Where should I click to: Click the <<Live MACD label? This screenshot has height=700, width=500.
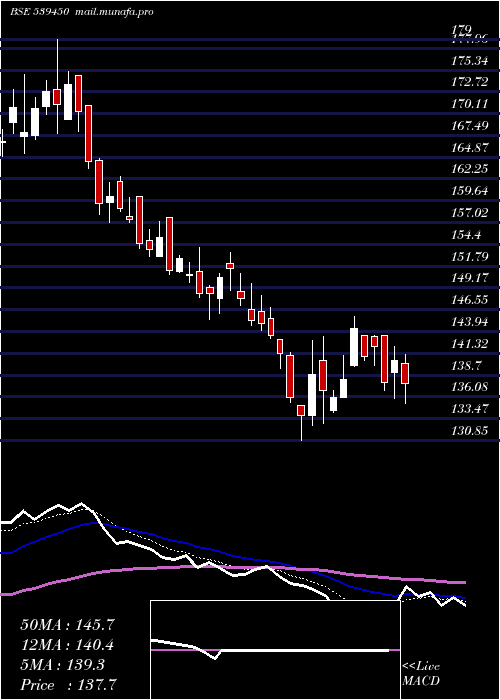coord(421,674)
